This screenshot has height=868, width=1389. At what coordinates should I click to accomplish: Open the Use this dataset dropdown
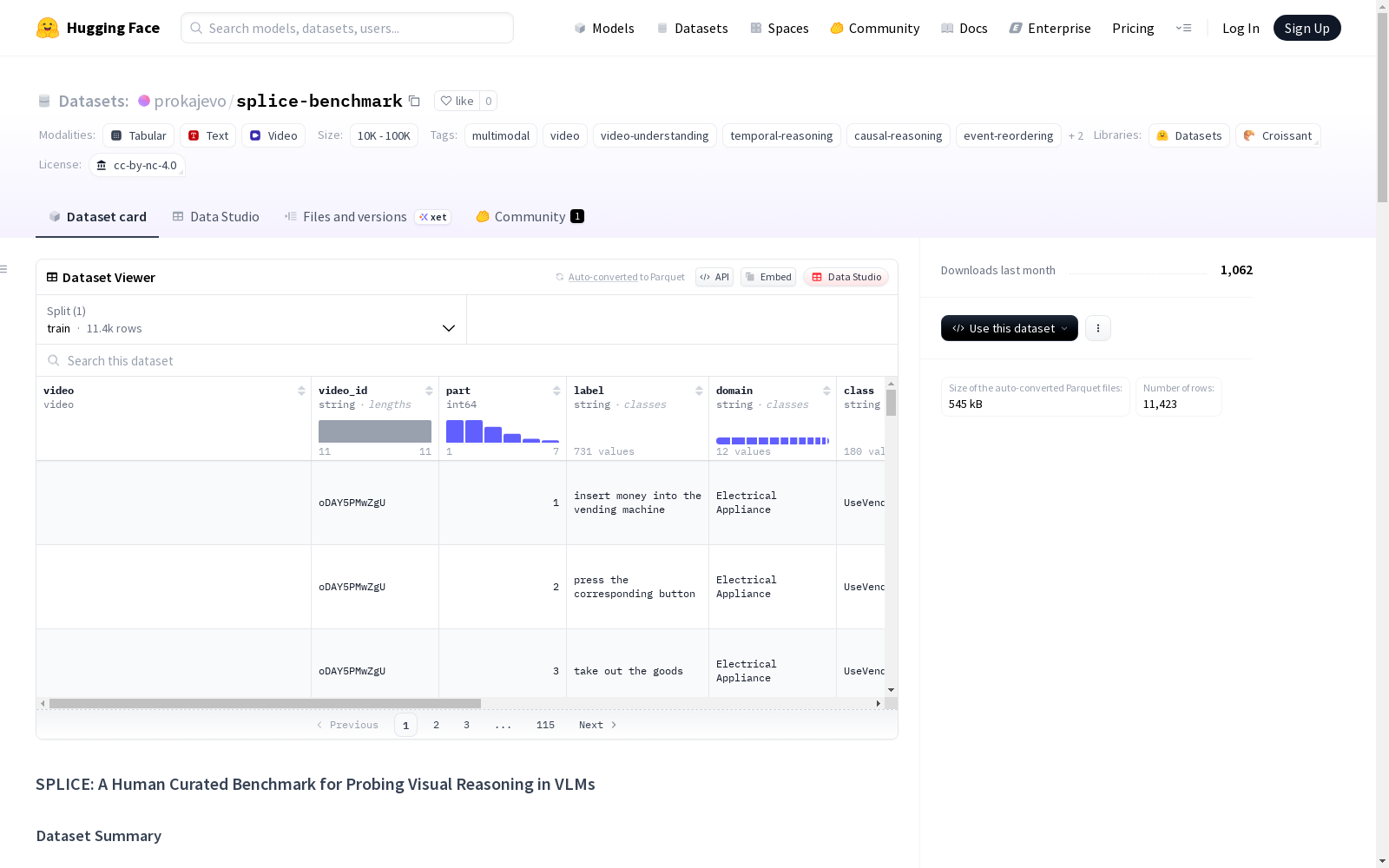click(1010, 328)
